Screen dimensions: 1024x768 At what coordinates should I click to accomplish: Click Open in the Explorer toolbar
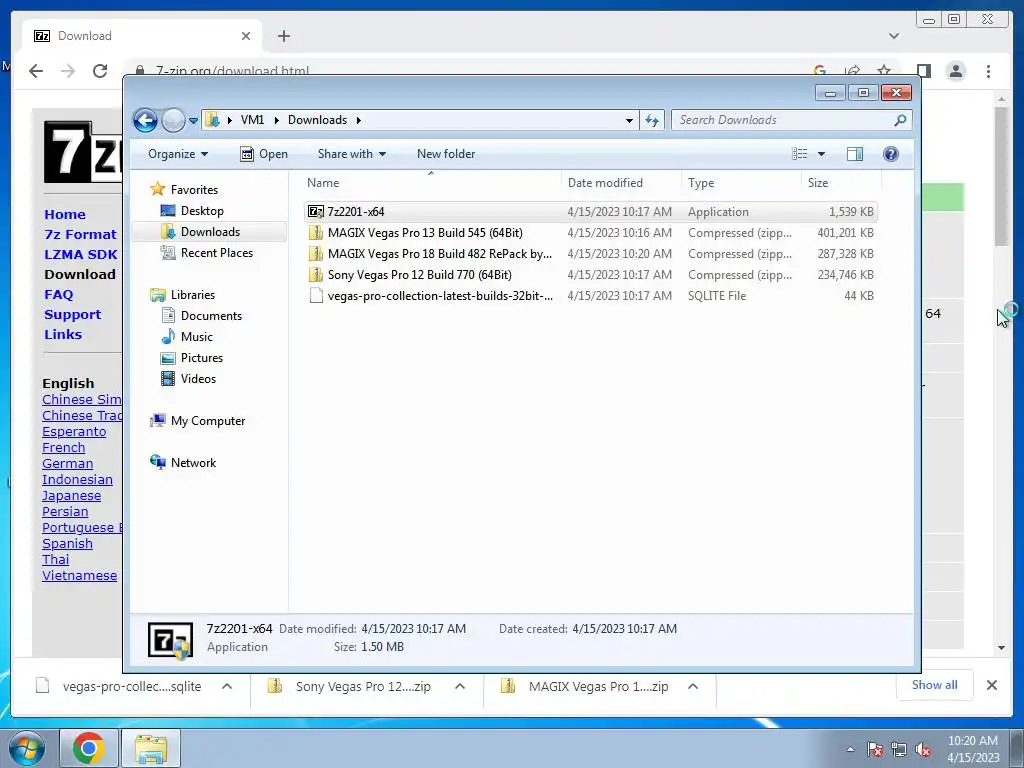coord(264,154)
